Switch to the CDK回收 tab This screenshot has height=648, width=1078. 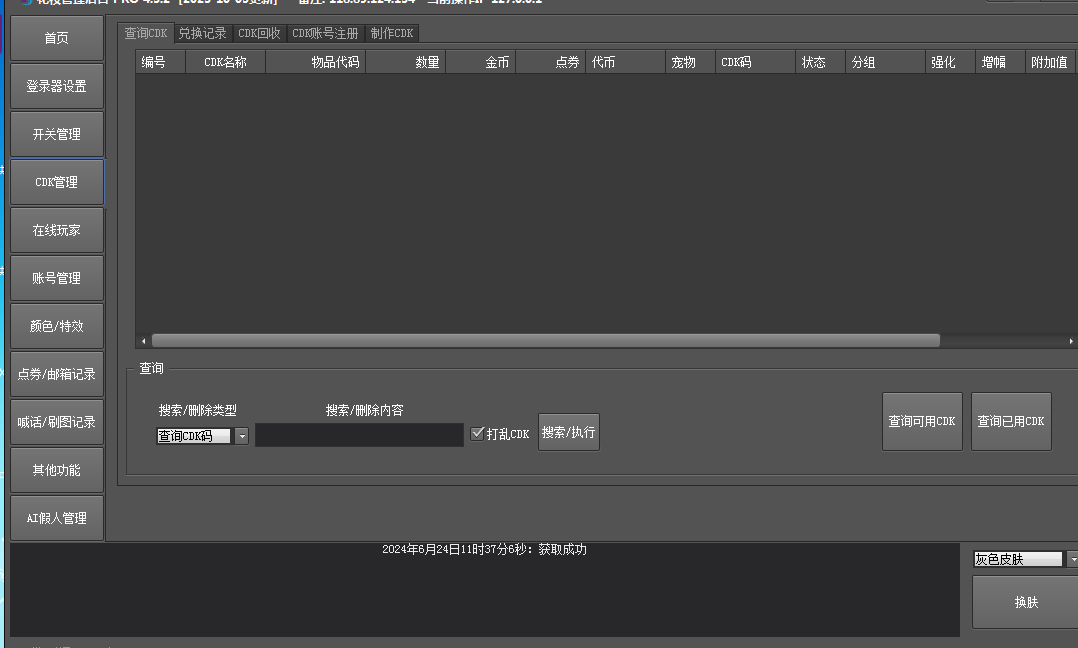[259, 33]
